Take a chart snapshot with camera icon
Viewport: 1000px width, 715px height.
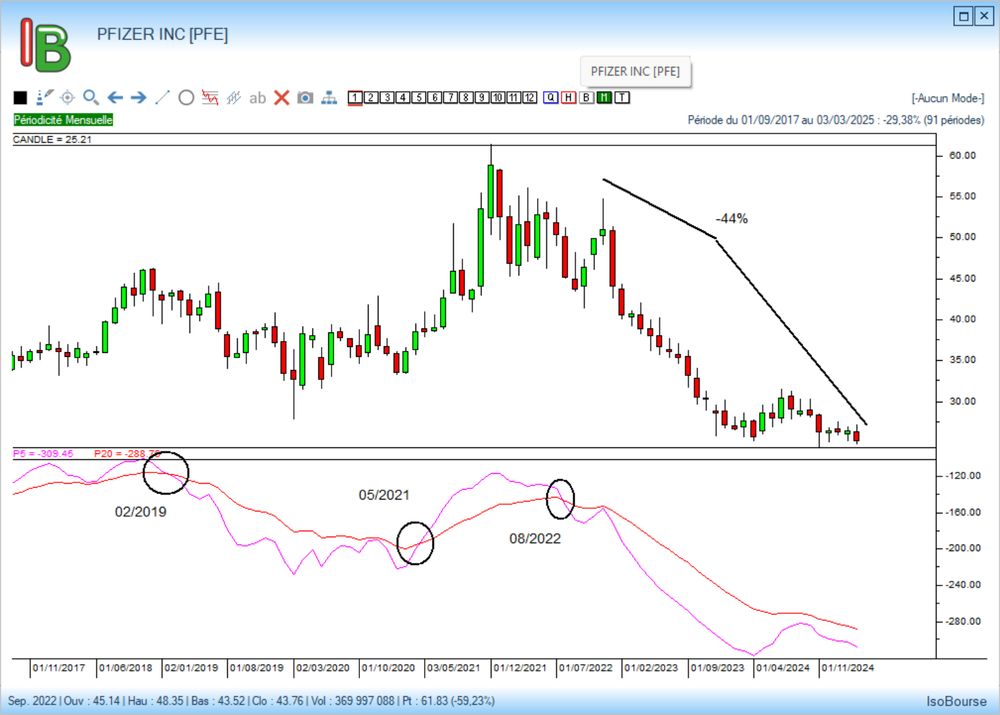[305, 98]
